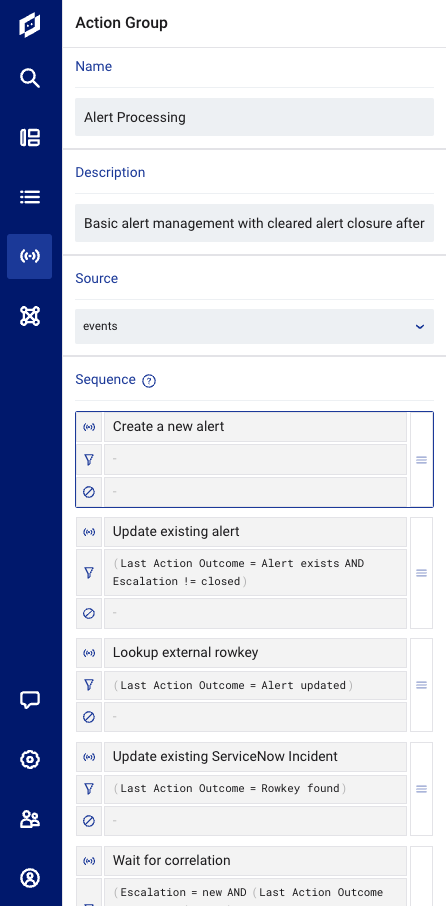Click the Sequence help question mark icon
The width and height of the screenshot is (446, 906).
pos(149,381)
